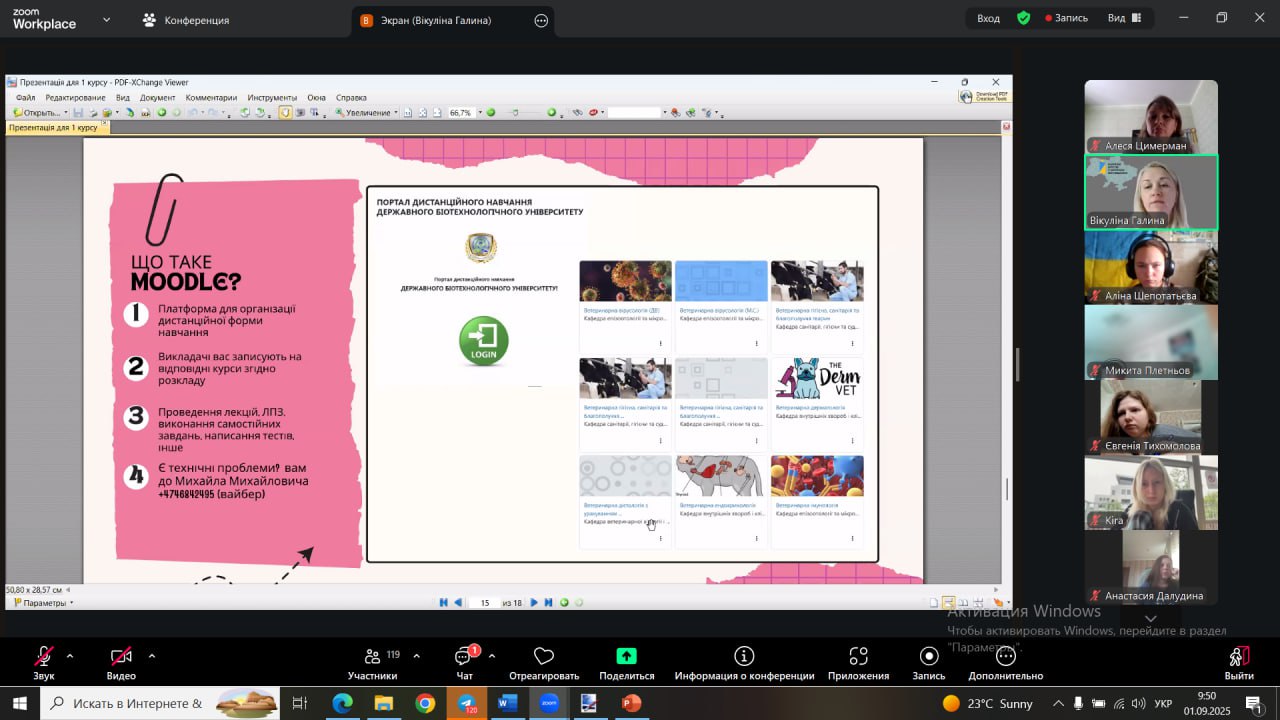This screenshot has height=720, width=1280.
Task: Expand audio options arrow next to Звук
Action: (x=69, y=656)
